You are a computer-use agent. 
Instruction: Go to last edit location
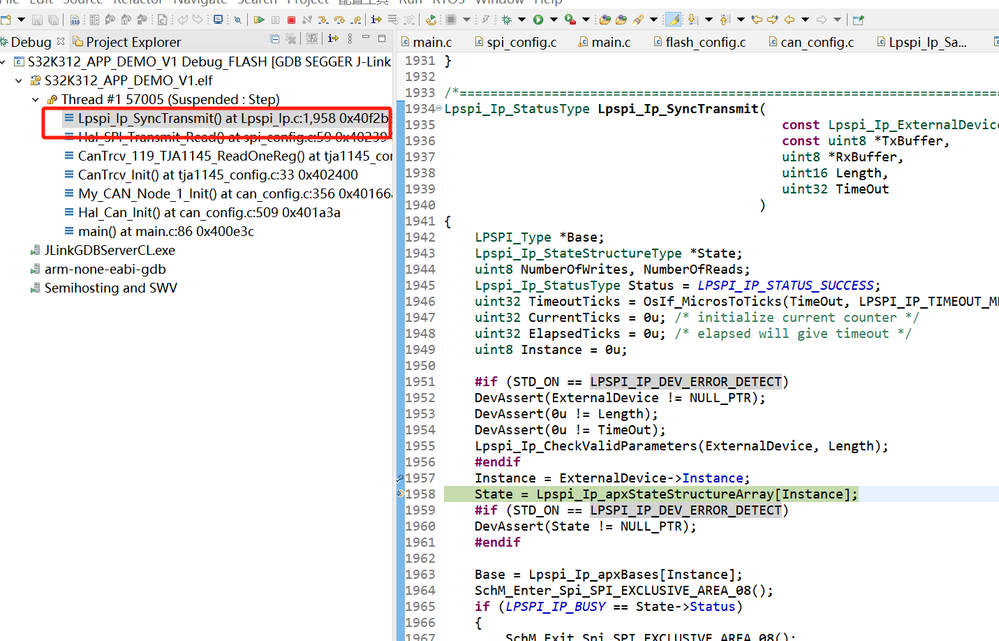[757, 20]
